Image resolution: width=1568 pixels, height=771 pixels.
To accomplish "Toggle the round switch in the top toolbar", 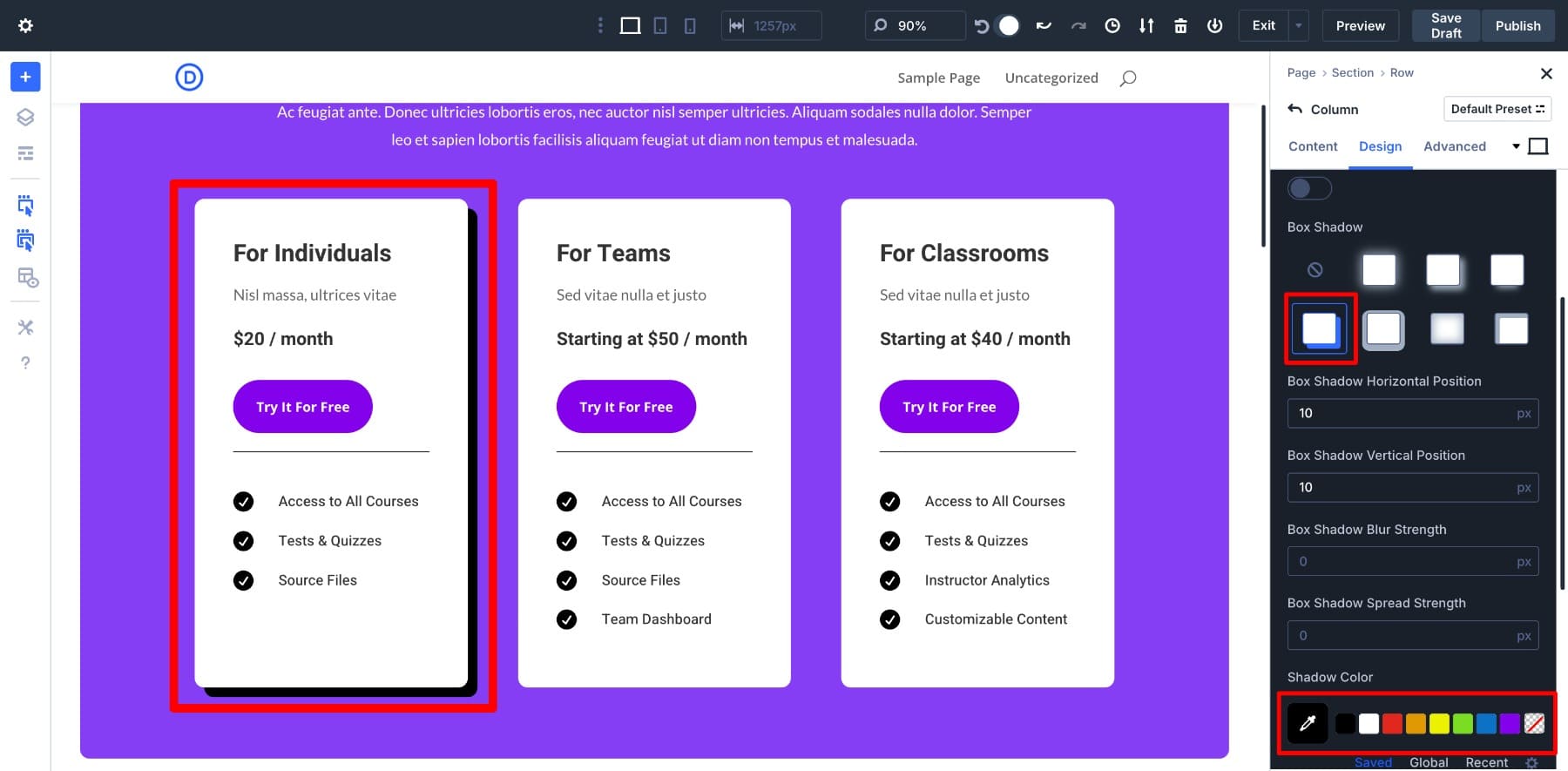I will click(x=1008, y=25).
